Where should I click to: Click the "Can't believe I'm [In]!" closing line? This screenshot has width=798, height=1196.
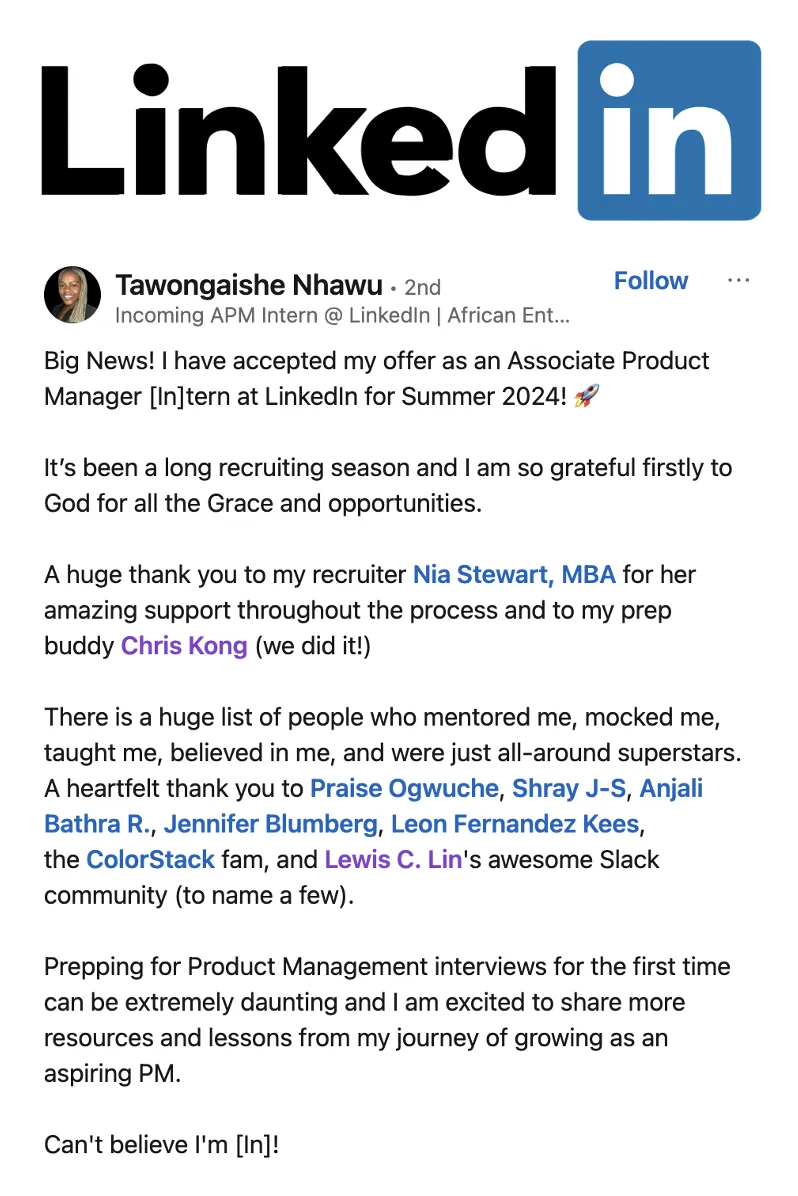point(161,1145)
